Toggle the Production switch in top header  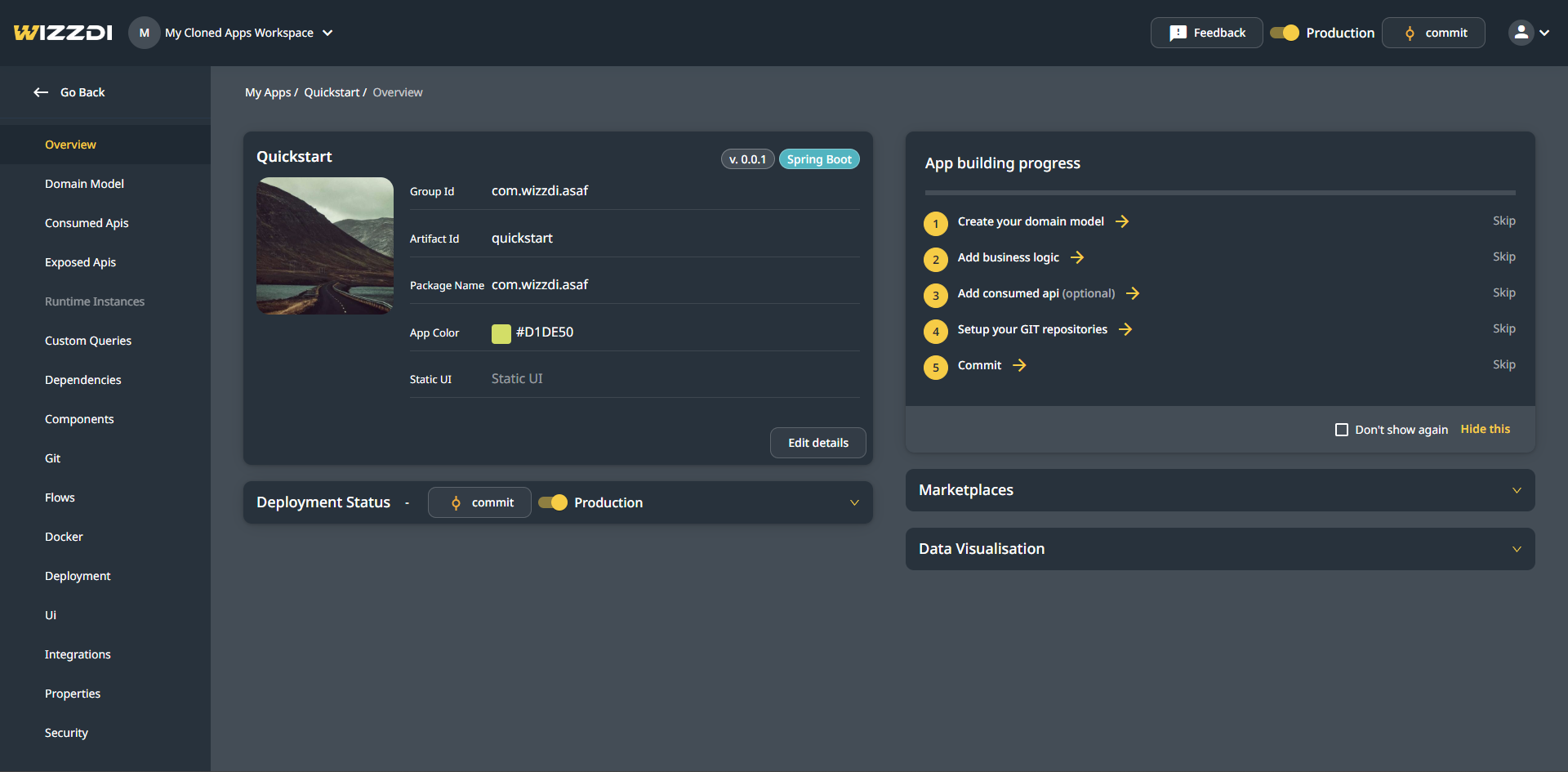1285,33
